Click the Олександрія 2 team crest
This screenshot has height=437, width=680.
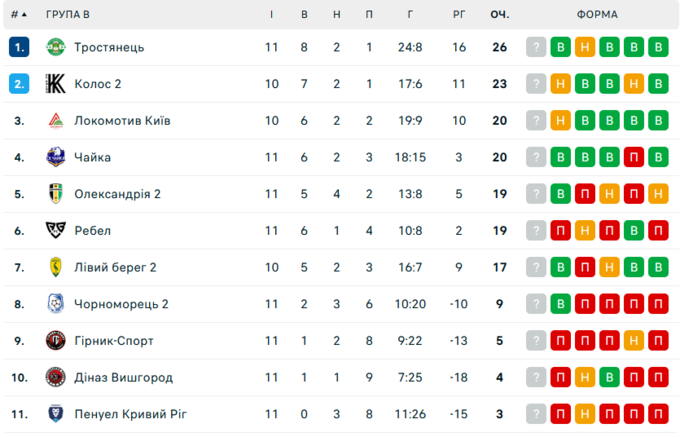point(55,194)
